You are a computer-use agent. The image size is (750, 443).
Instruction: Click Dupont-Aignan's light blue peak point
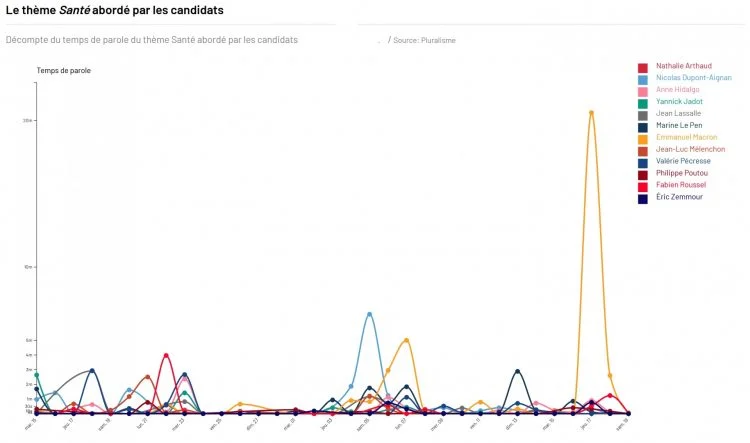(369, 314)
